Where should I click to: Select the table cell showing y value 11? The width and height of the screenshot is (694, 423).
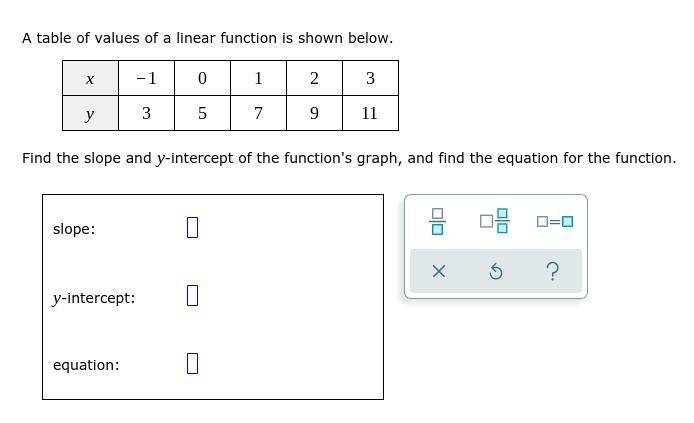pos(370,113)
